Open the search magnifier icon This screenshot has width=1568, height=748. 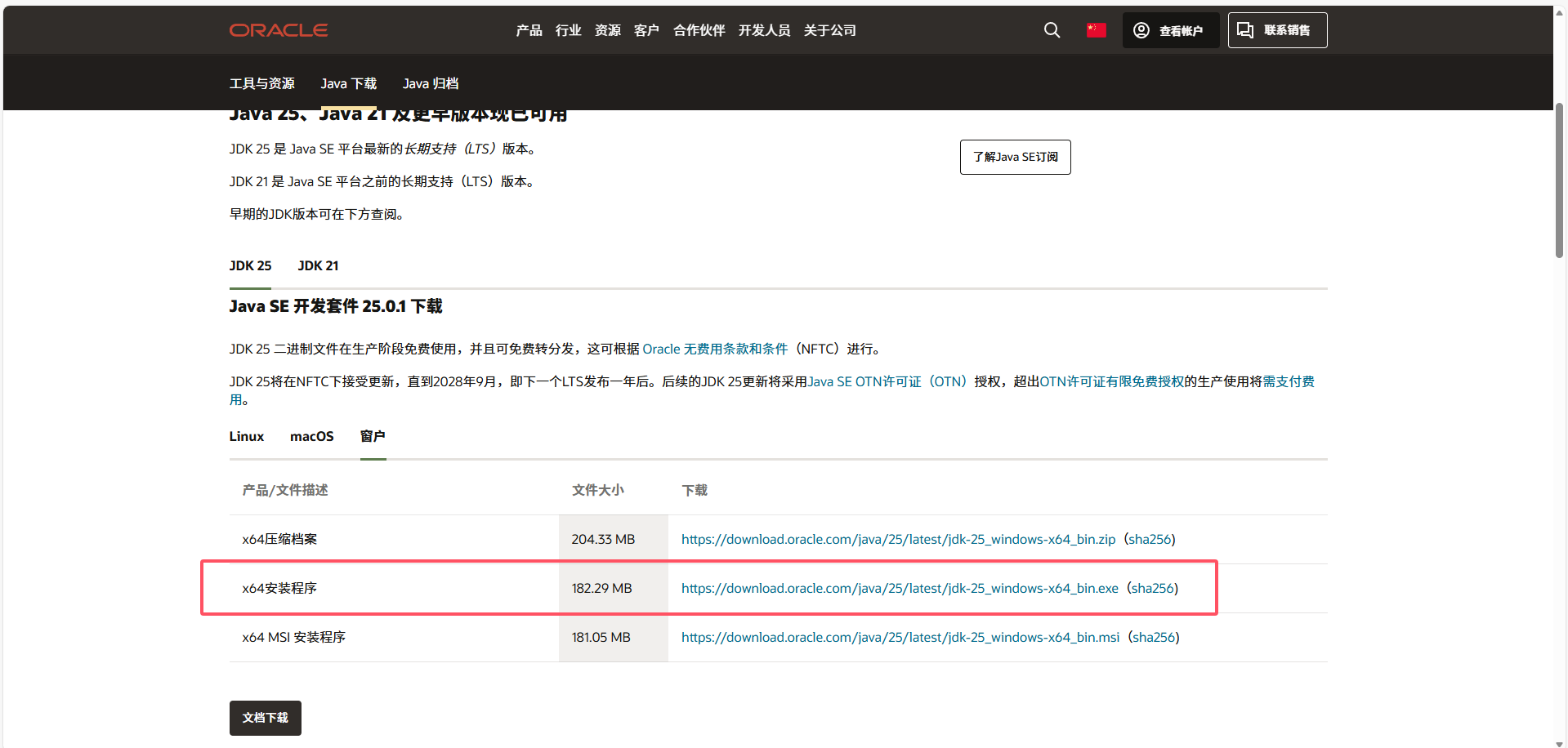(x=1052, y=30)
